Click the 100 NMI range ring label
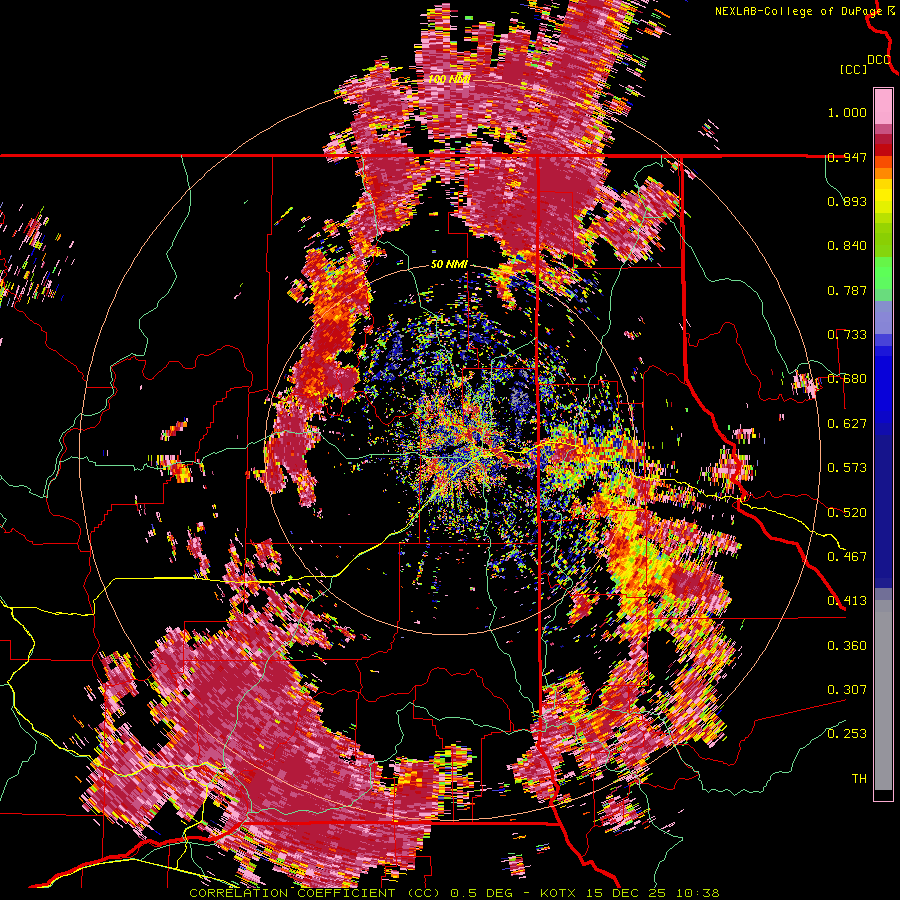Screen dimensions: 900x900 tap(449, 79)
